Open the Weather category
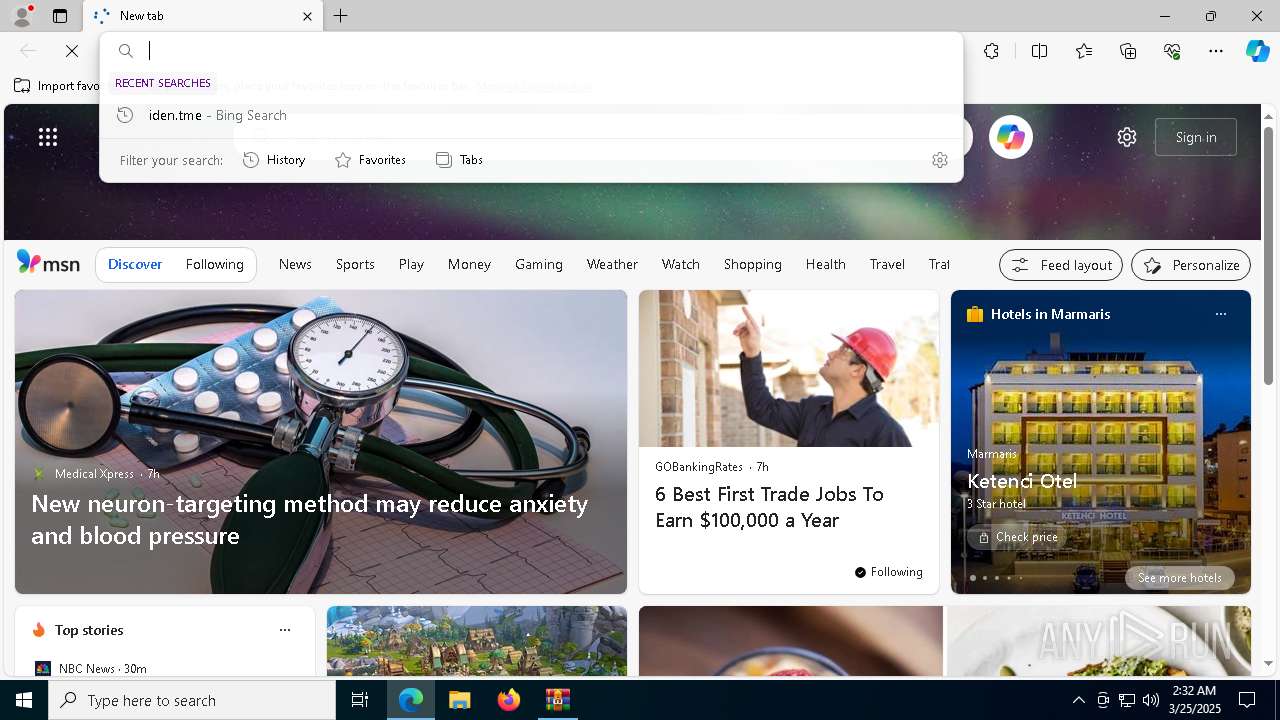 (x=612, y=264)
